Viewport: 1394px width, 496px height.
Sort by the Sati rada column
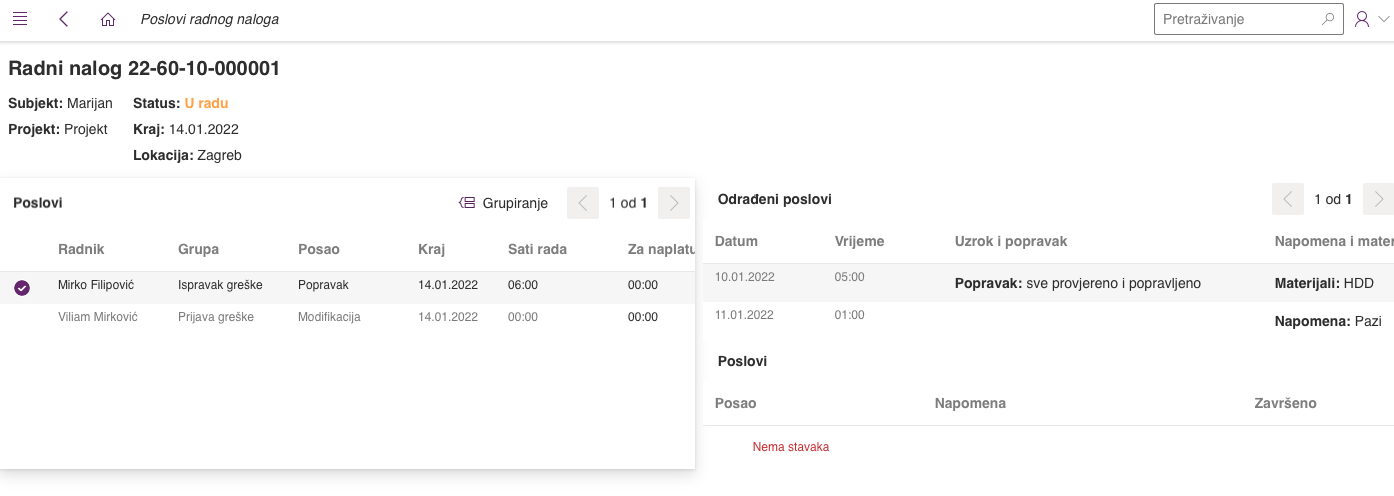[536, 249]
